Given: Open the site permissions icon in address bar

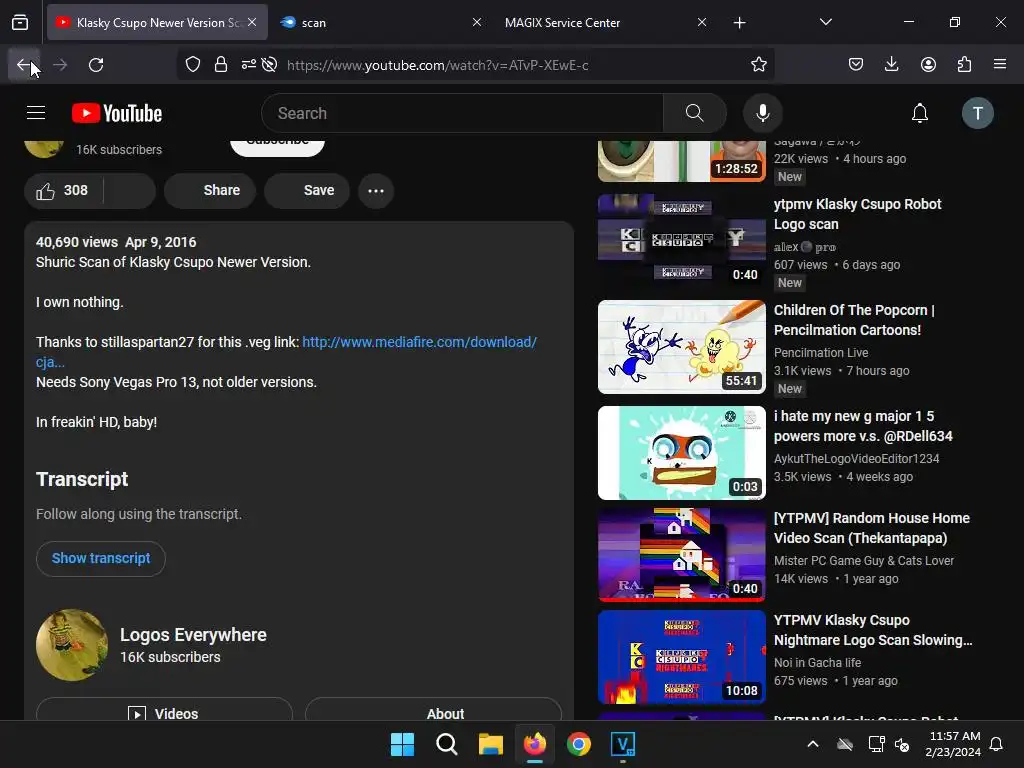Looking at the screenshot, I should click(x=249, y=65).
